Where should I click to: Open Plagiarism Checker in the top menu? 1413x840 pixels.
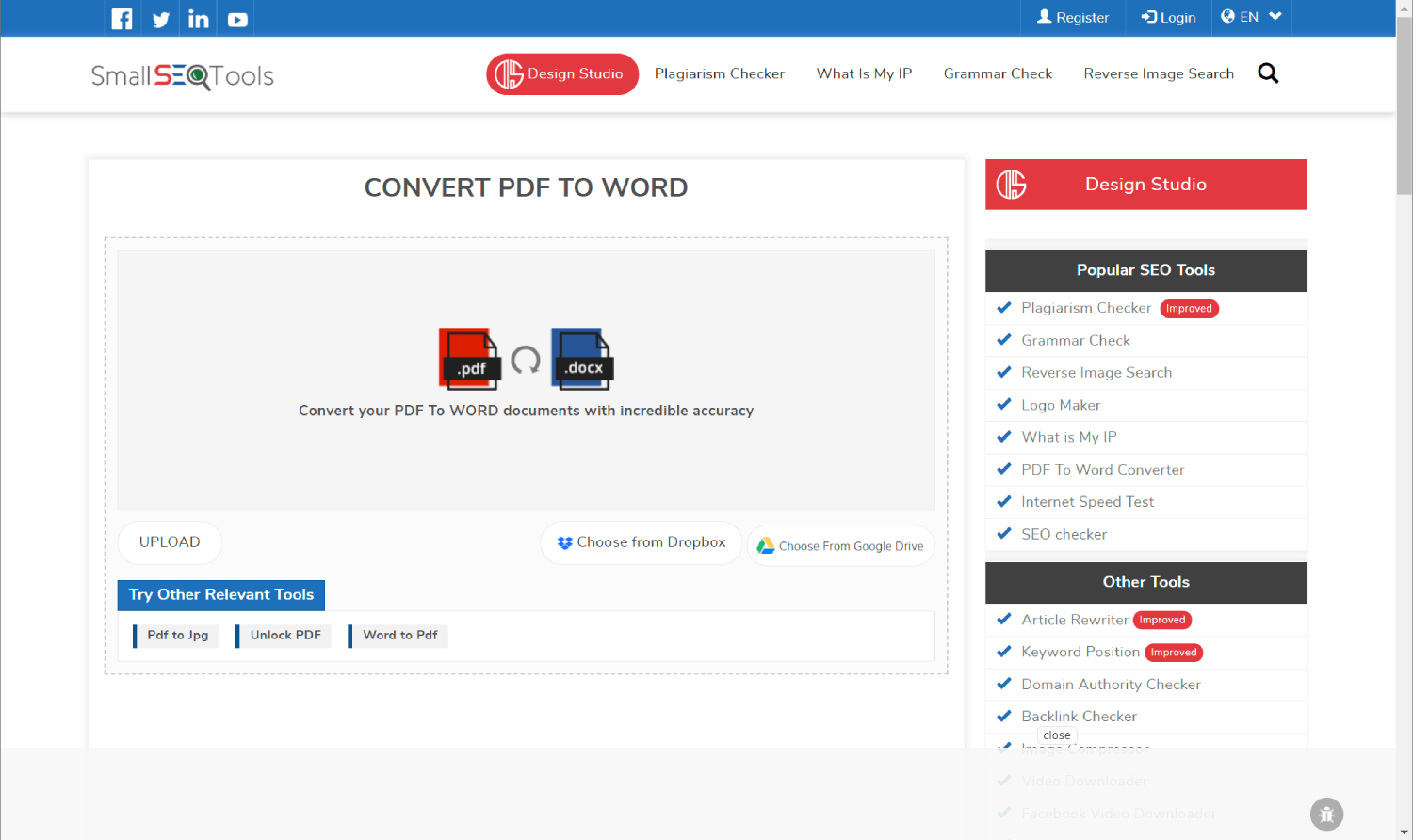(720, 73)
